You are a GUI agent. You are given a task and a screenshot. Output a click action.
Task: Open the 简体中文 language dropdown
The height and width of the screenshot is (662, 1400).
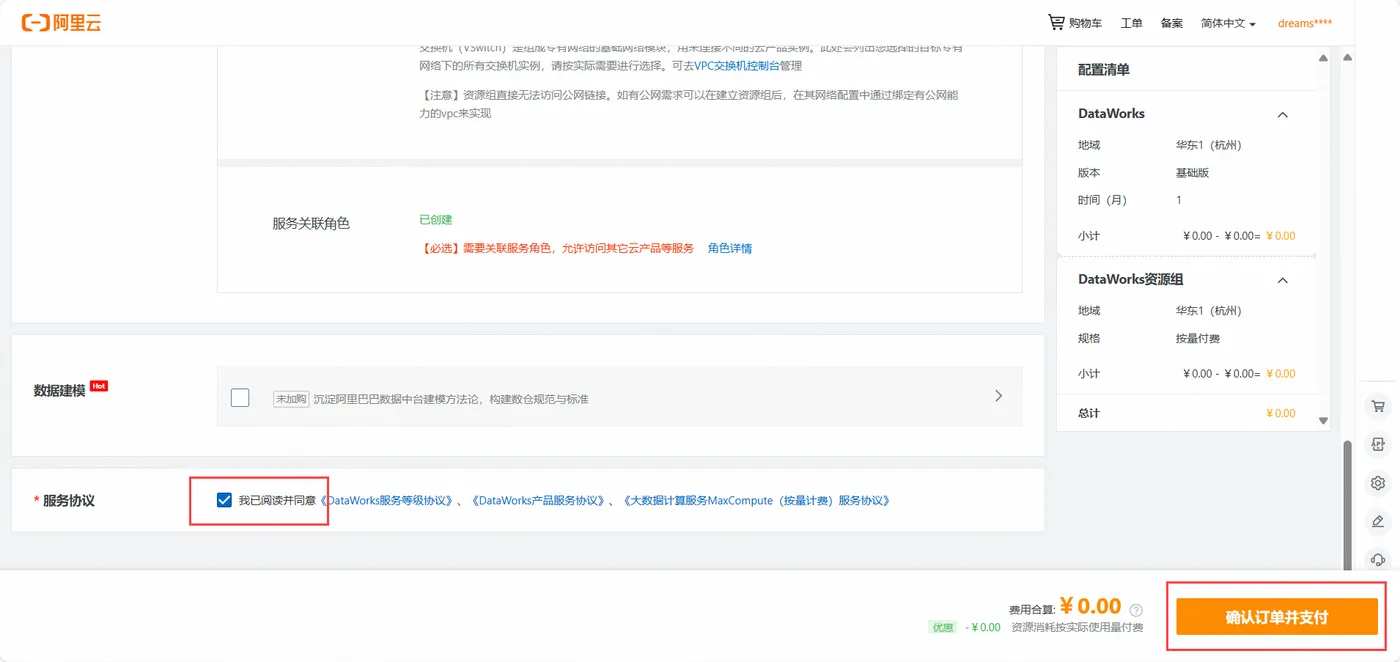(1228, 23)
